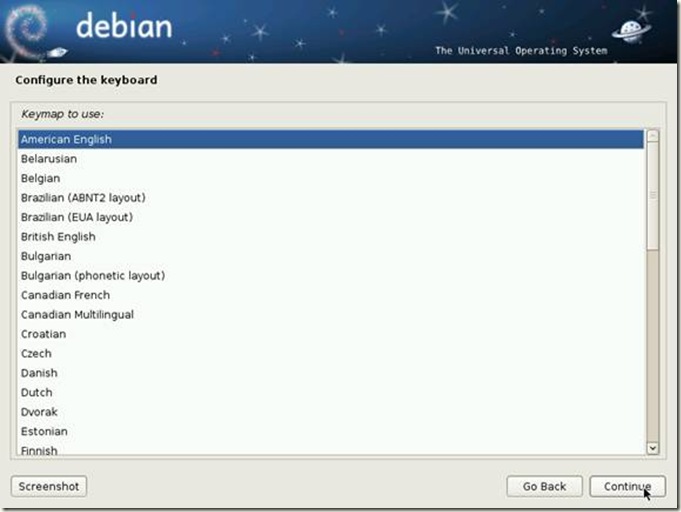Select Belgian keymap

(x=331, y=178)
